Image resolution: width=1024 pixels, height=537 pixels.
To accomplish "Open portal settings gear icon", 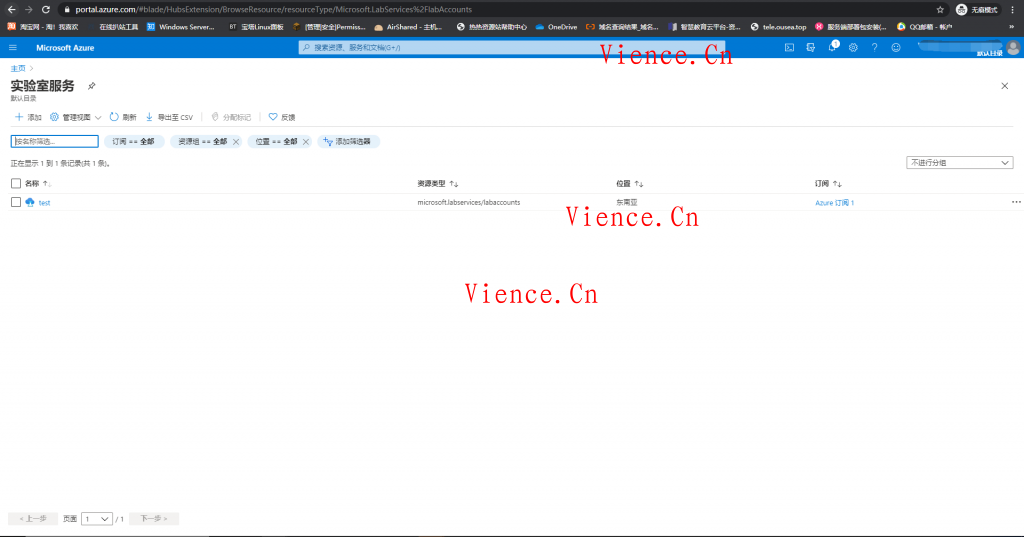I will click(x=853, y=47).
